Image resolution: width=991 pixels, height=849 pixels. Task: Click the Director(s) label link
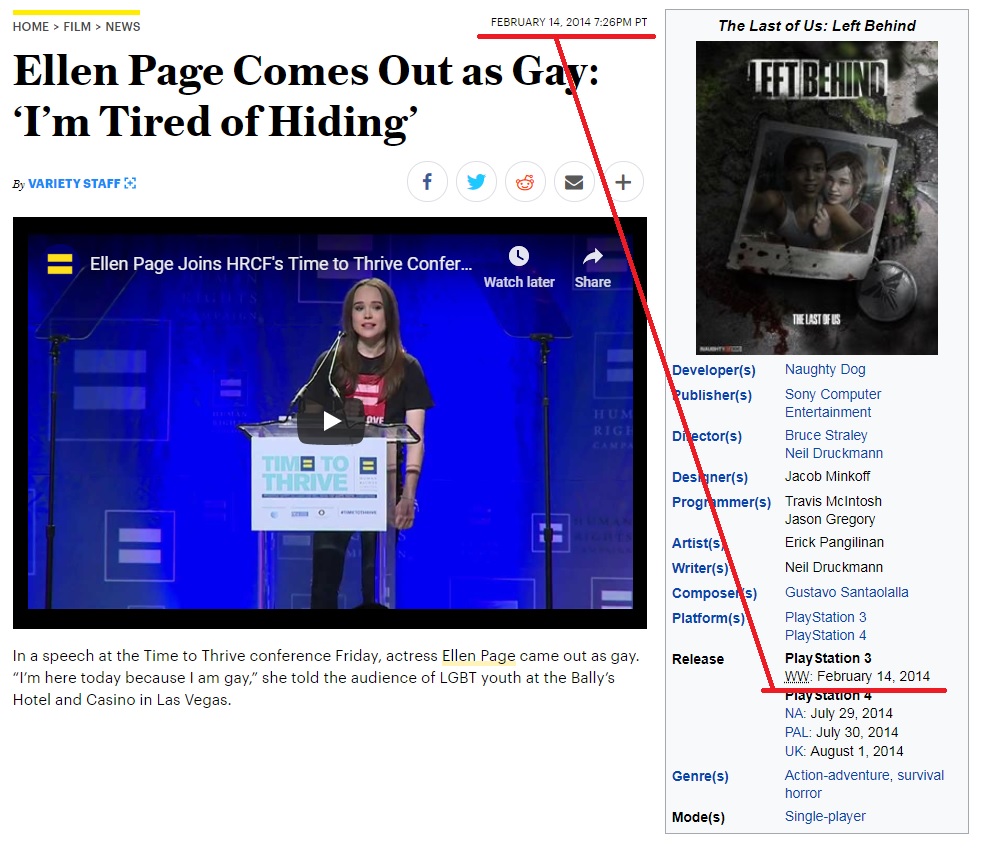[707, 436]
